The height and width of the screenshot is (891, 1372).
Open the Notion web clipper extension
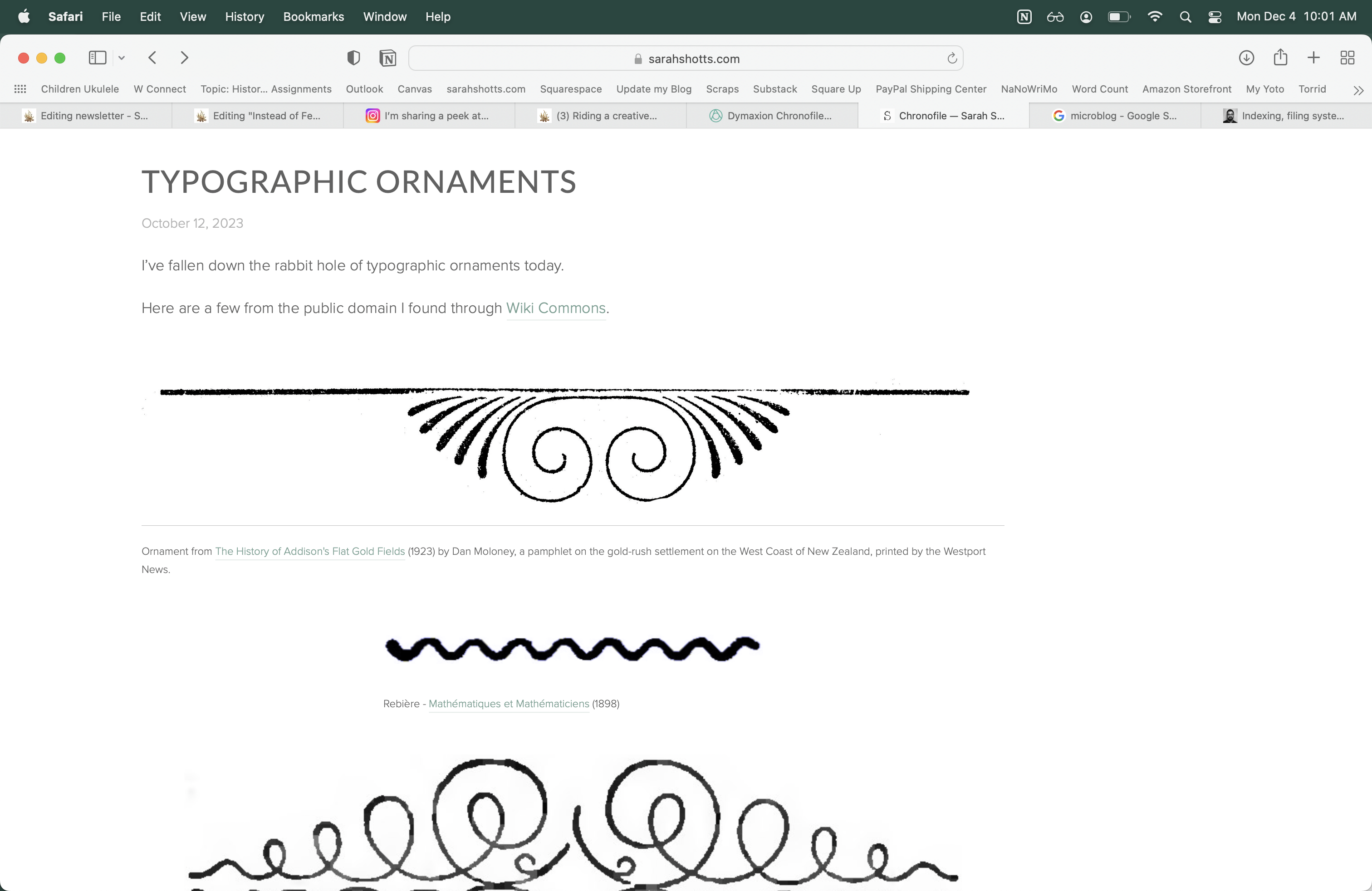388,58
